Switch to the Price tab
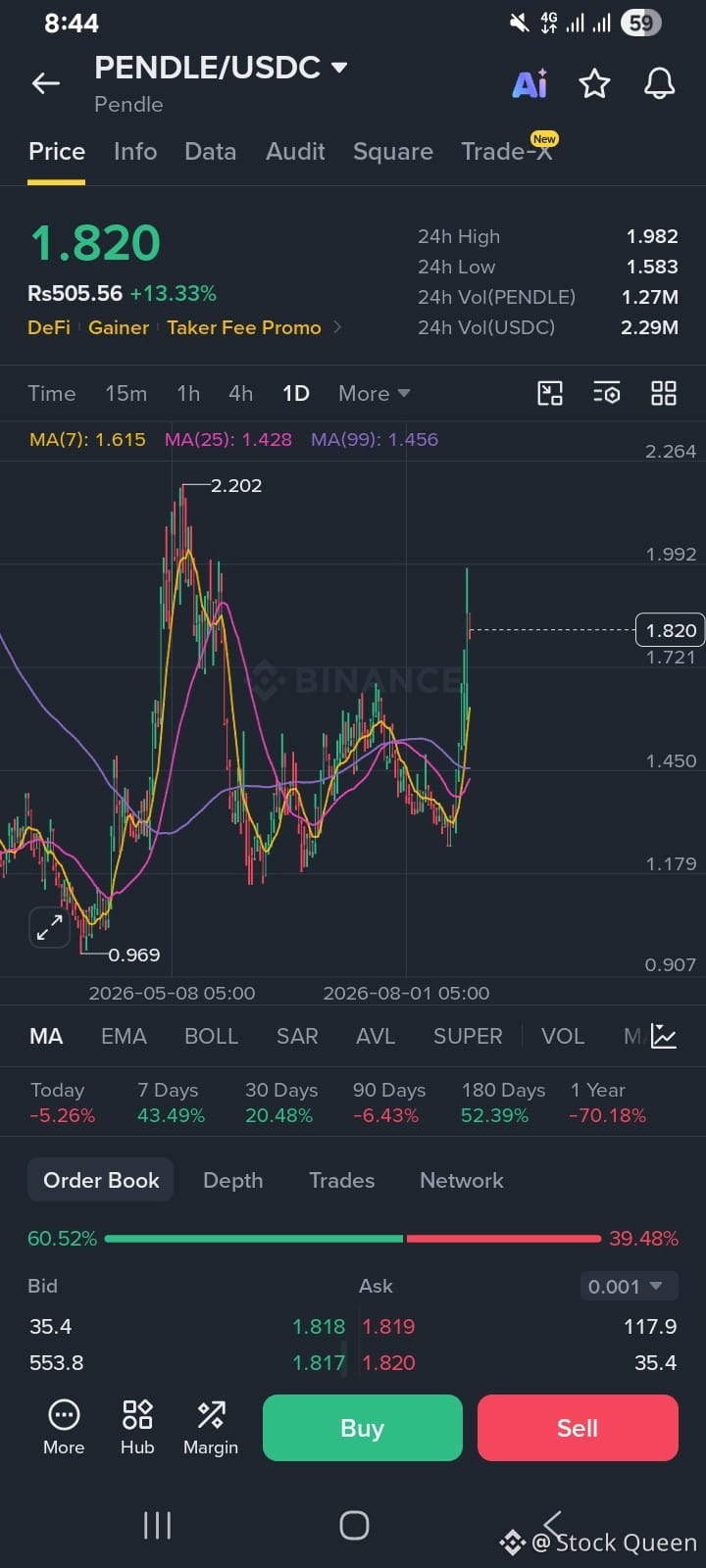 [x=57, y=152]
